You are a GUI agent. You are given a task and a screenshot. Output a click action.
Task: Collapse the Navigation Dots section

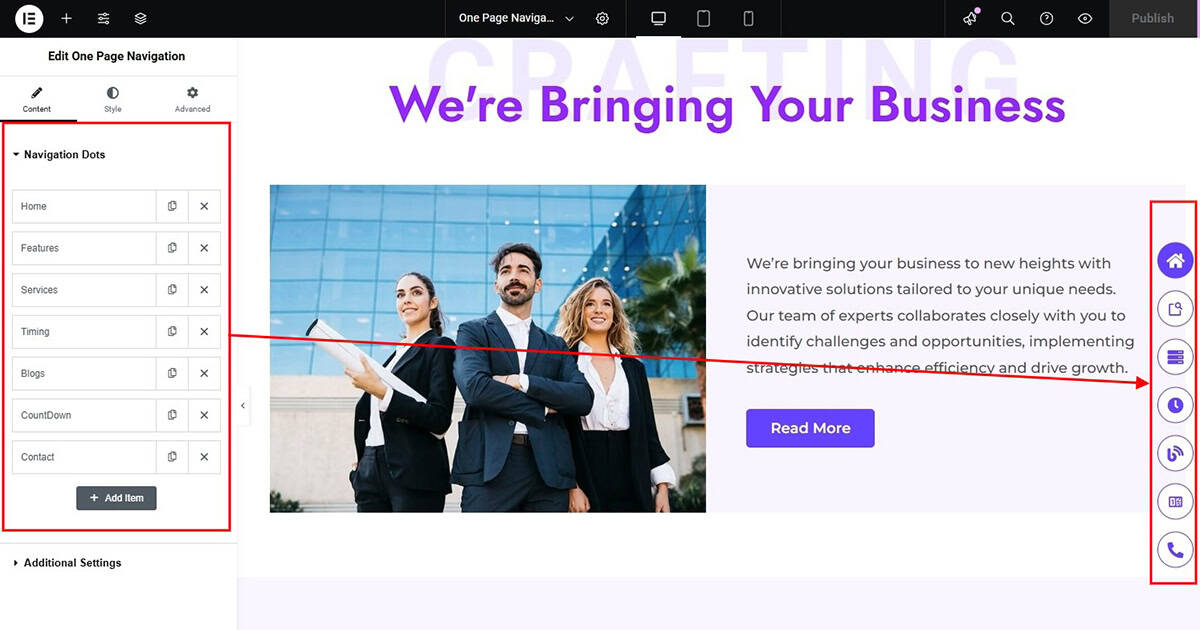58,155
